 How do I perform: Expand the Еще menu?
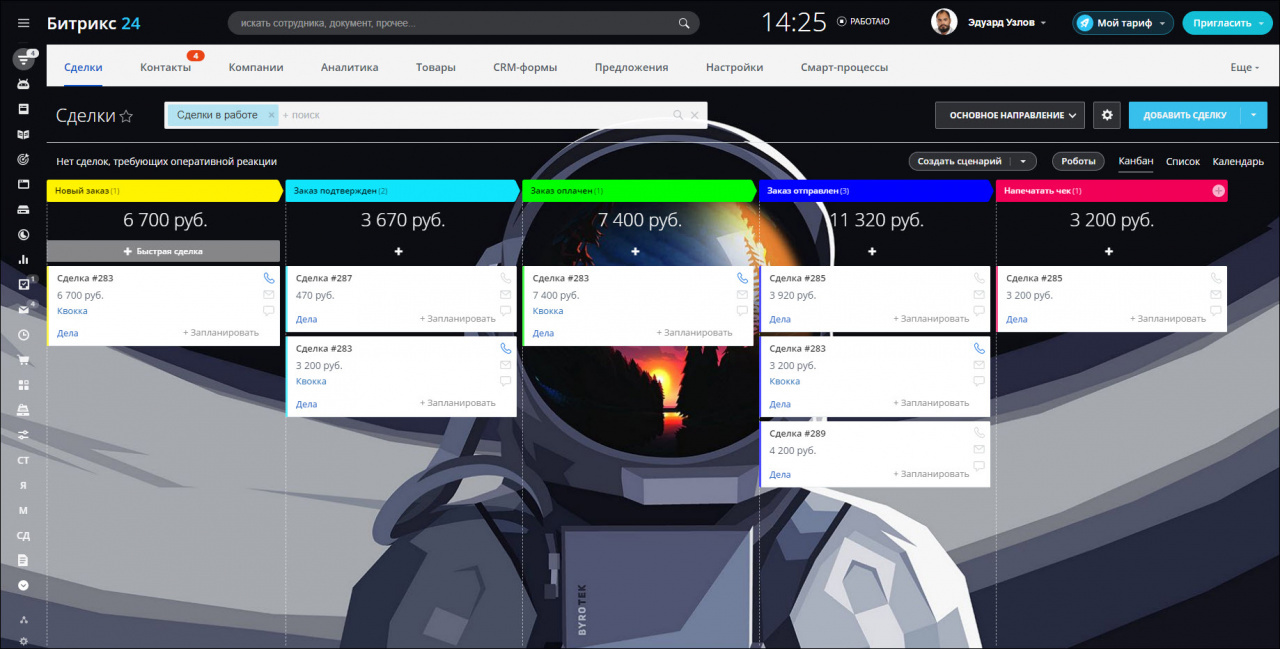[x=1245, y=67]
